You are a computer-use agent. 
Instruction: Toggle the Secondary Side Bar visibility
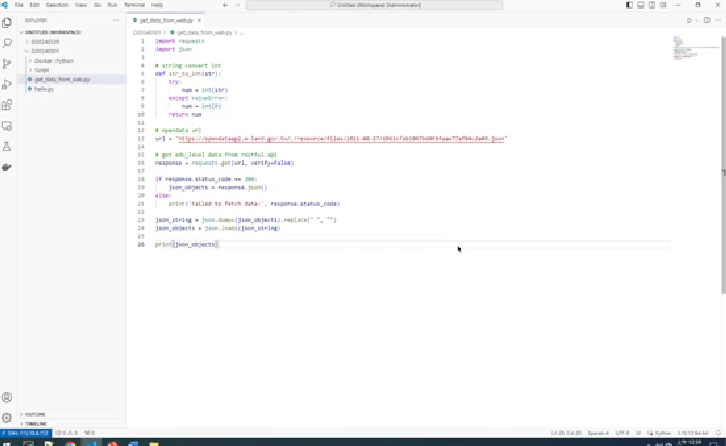[x=652, y=5]
